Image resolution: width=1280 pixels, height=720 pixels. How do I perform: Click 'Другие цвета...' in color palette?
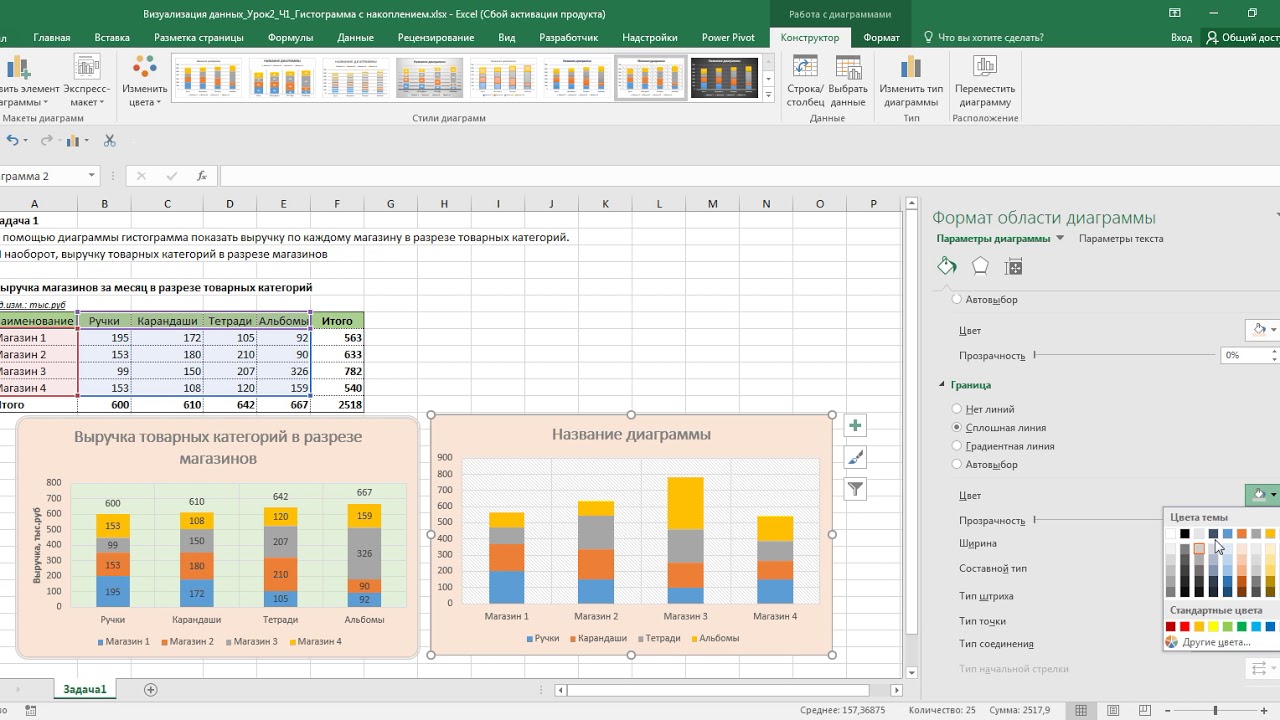[1215, 642]
